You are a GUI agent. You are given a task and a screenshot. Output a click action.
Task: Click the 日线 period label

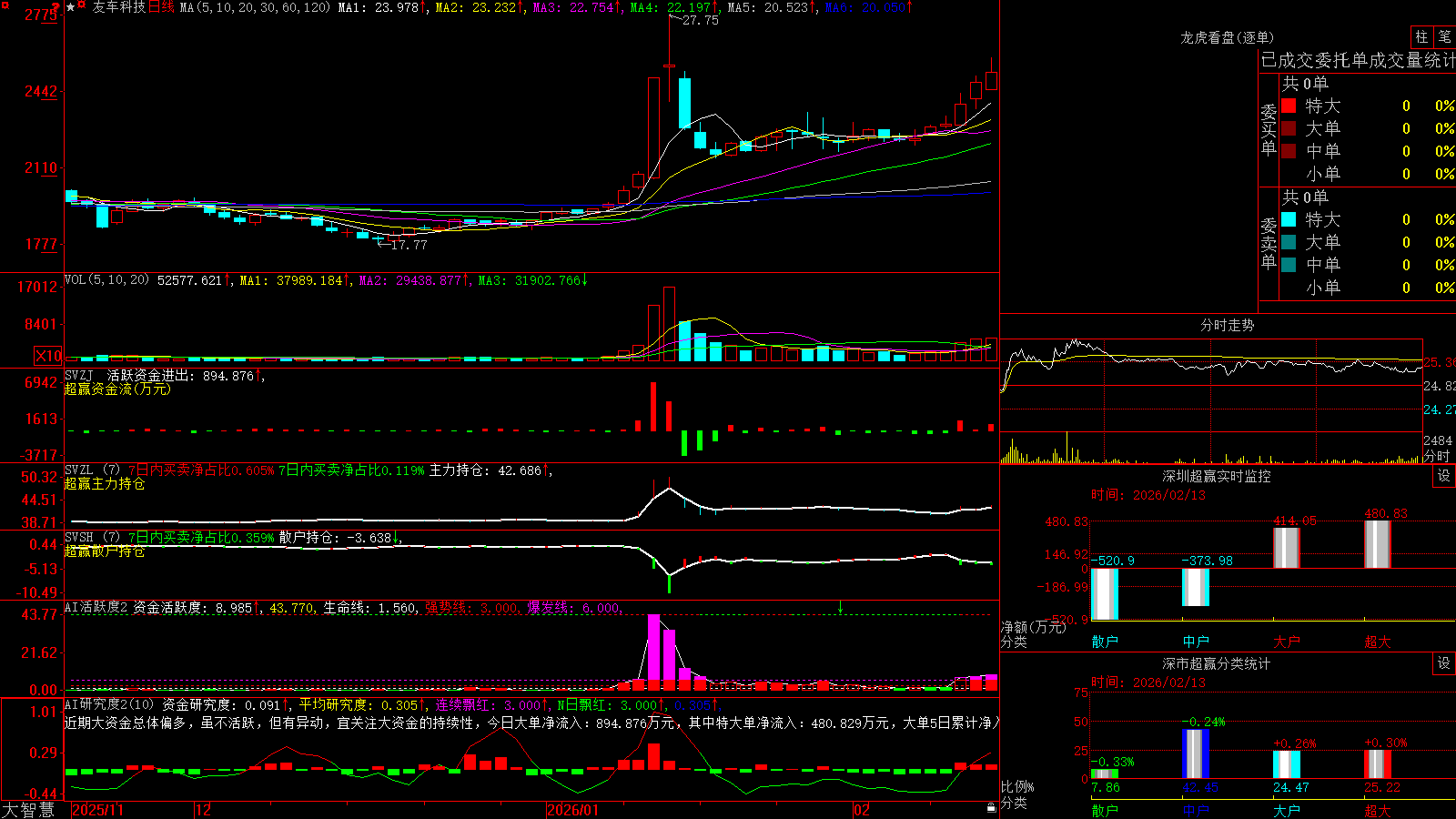click(161, 7)
